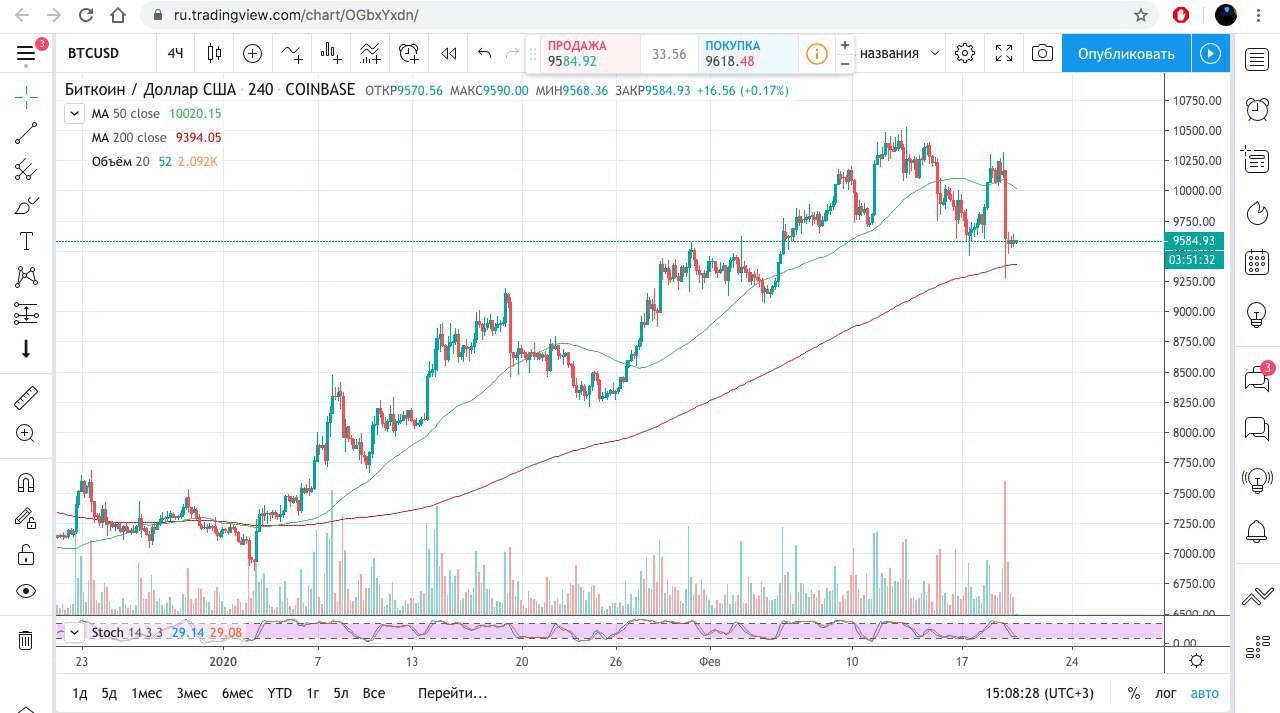Open indicator templates
Viewport: 1280px width, 713px height.
click(369, 54)
